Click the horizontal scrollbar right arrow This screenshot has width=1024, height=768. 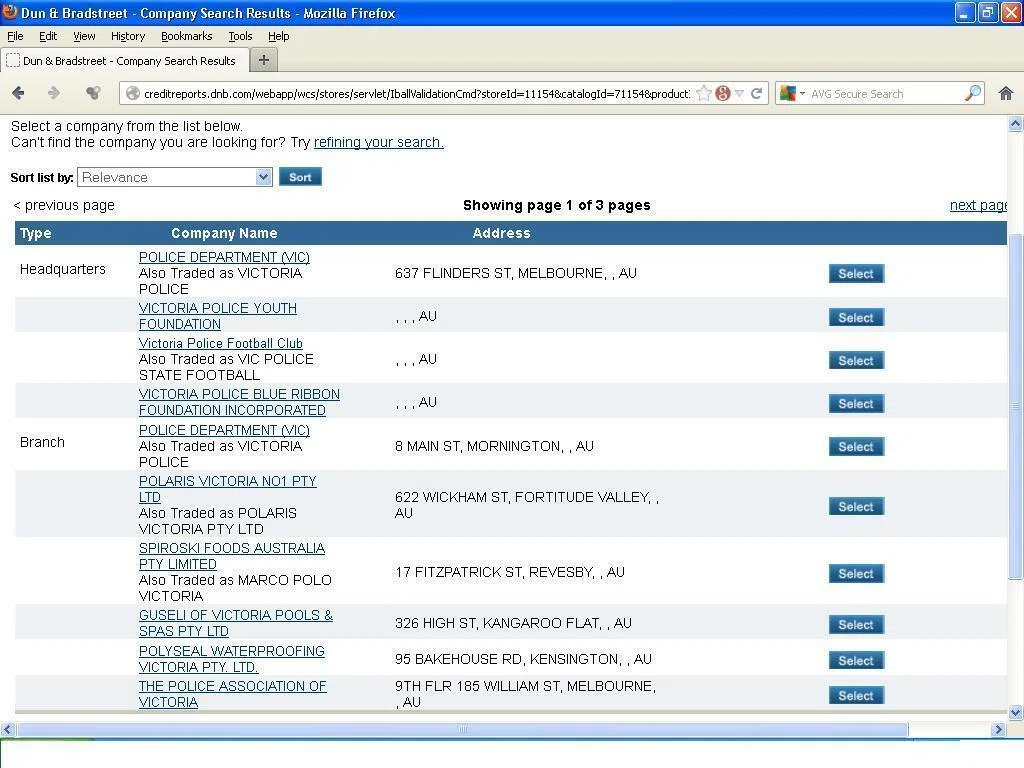click(998, 729)
